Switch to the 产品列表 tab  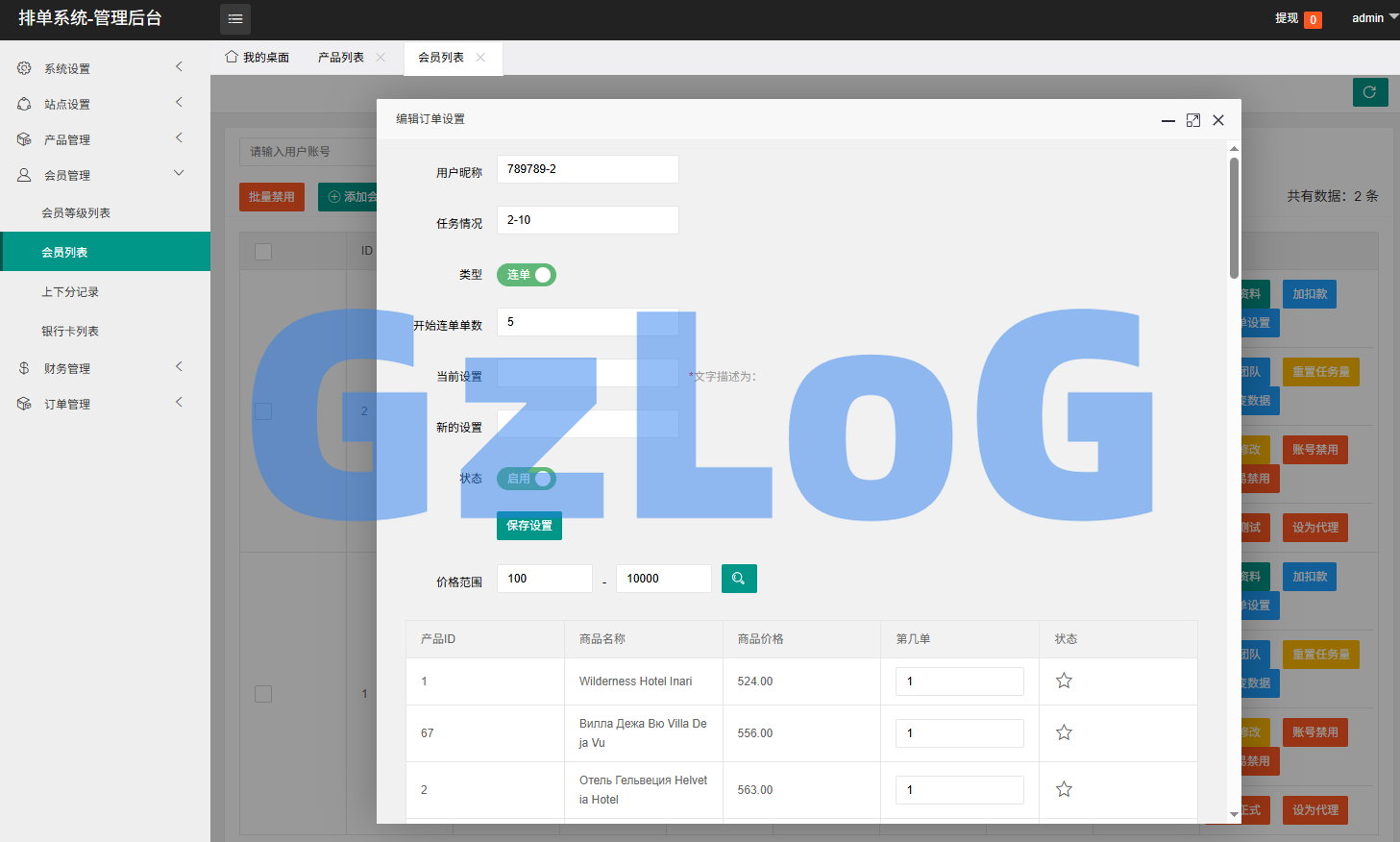341,58
